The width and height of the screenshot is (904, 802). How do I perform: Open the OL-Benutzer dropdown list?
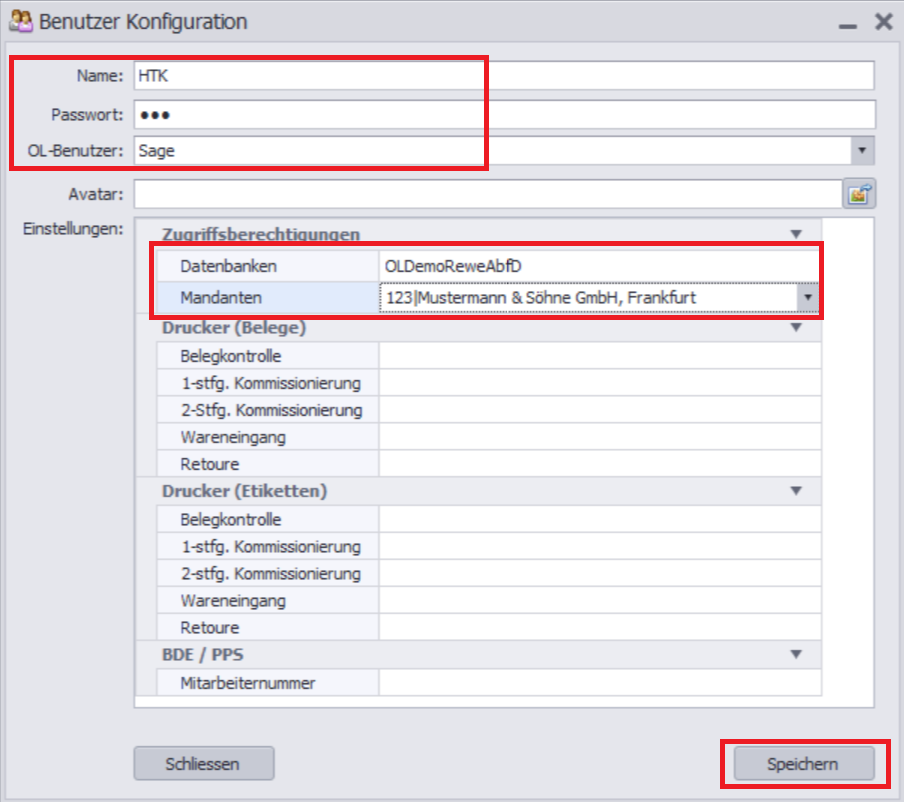[x=862, y=150]
